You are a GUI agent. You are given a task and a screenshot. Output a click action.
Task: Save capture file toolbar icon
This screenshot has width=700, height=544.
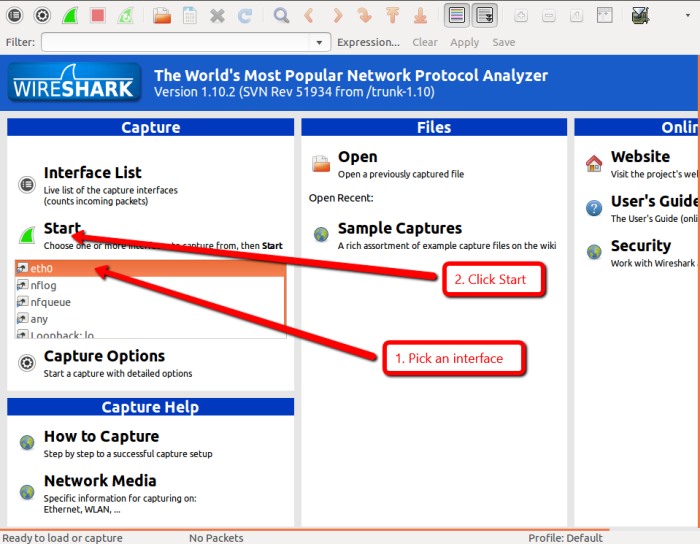pos(190,16)
